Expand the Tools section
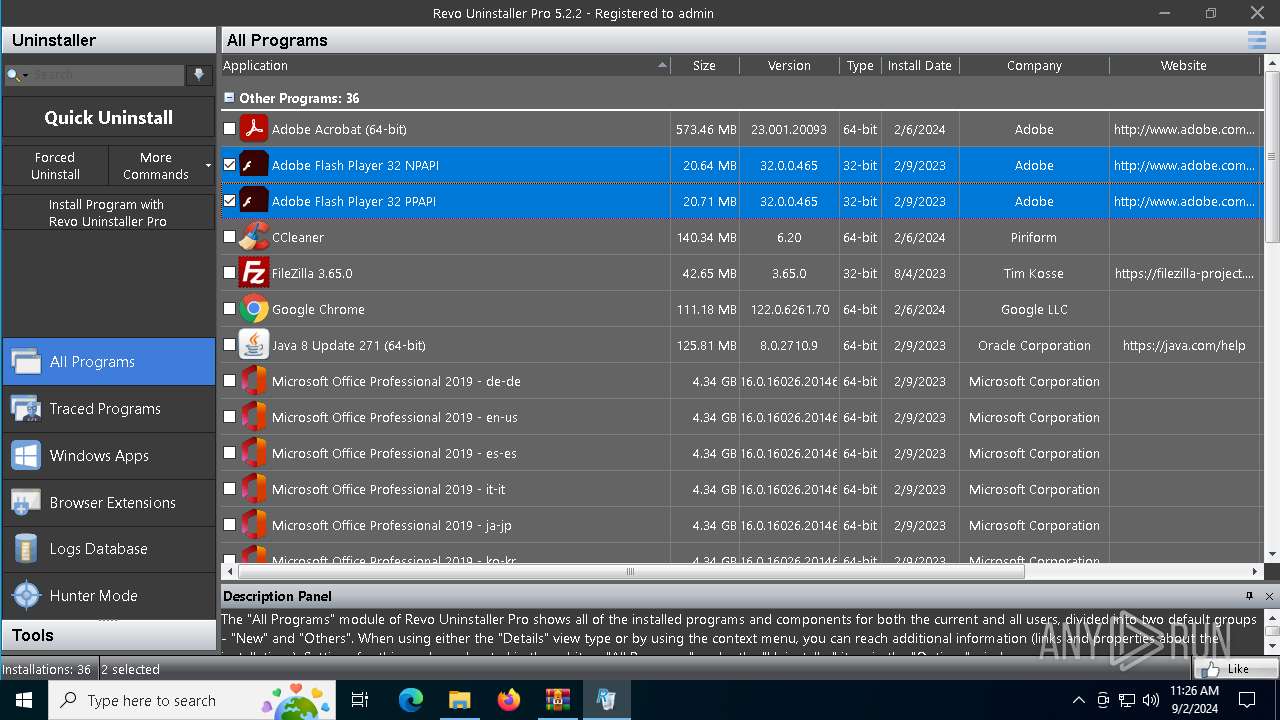The image size is (1280, 720). coord(108,635)
